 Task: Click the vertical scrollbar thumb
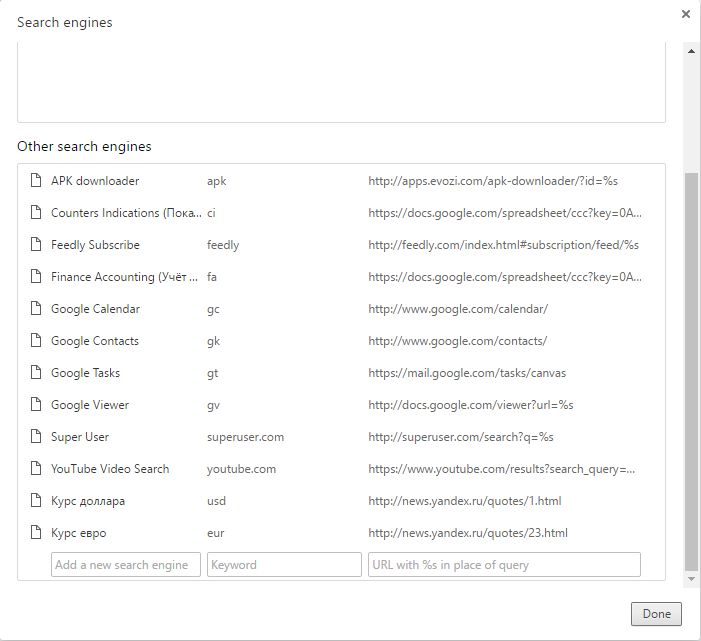(x=691, y=372)
